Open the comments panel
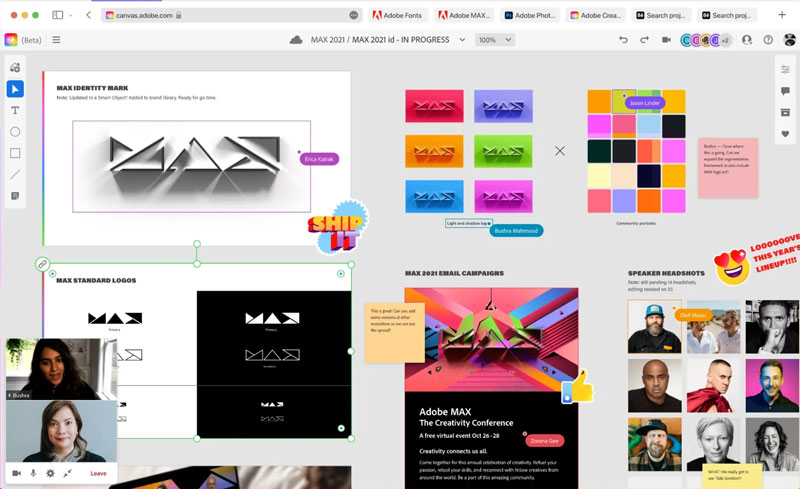800x489 pixels. 785,91
